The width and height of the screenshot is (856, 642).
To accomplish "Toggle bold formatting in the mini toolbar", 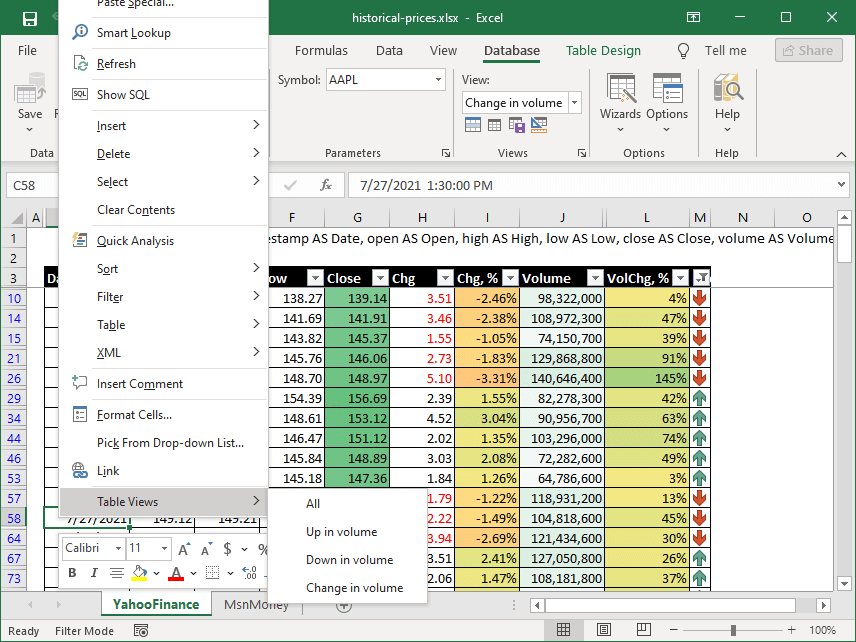I will coord(71,573).
